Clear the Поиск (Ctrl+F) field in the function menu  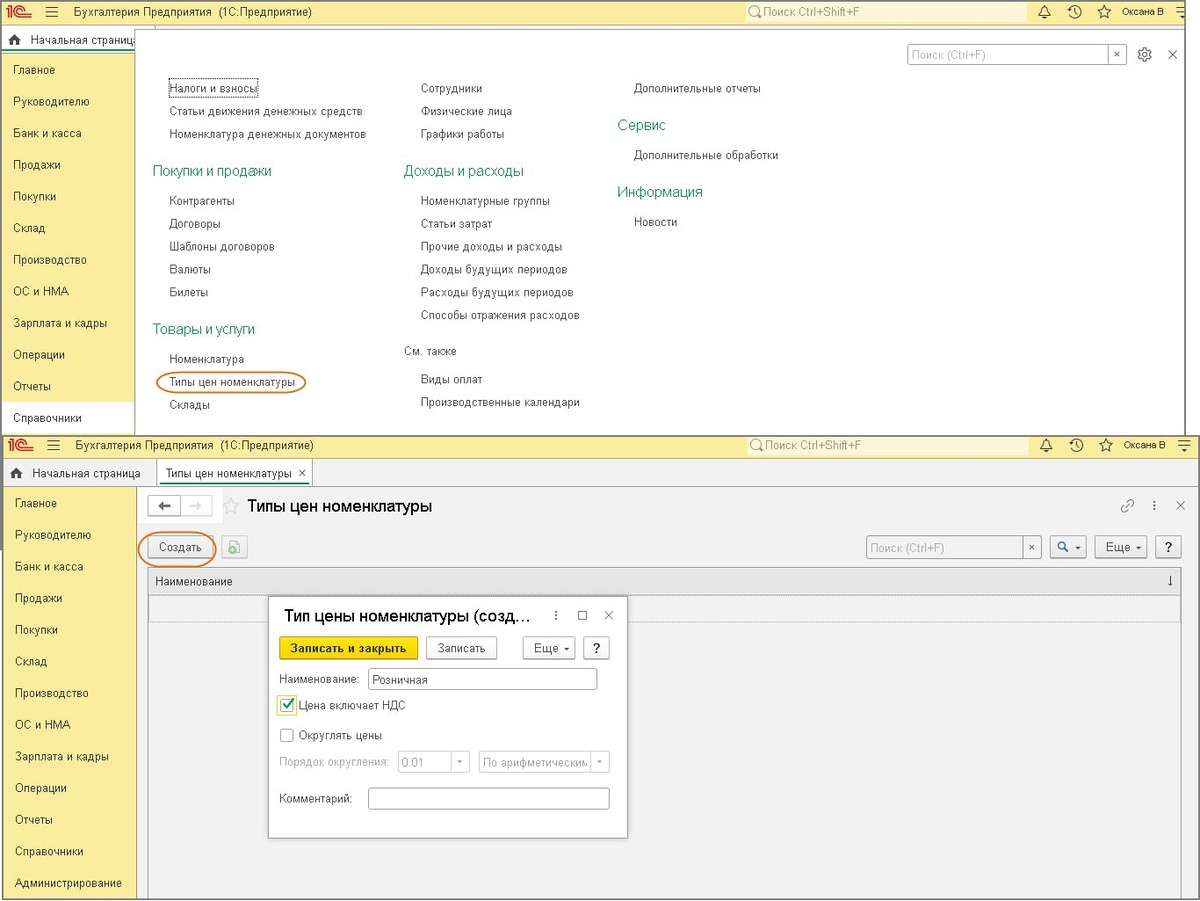tap(1116, 55)
